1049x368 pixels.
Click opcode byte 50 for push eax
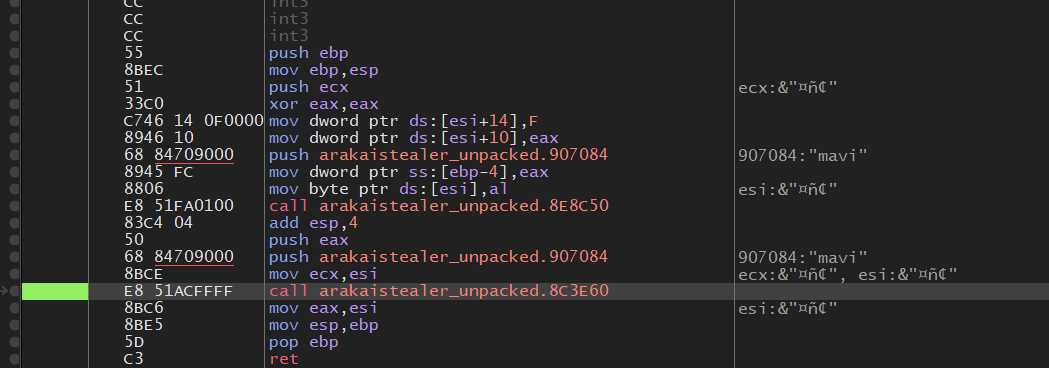tap(133, 240)
